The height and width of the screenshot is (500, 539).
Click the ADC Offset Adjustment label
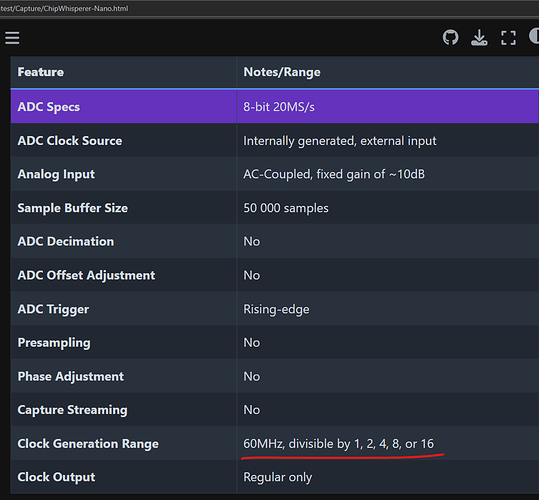pos(86,276)
